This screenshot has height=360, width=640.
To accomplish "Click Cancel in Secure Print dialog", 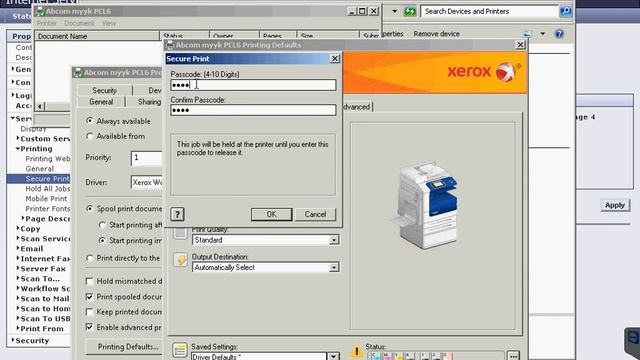I will click(x=315, y=214).
